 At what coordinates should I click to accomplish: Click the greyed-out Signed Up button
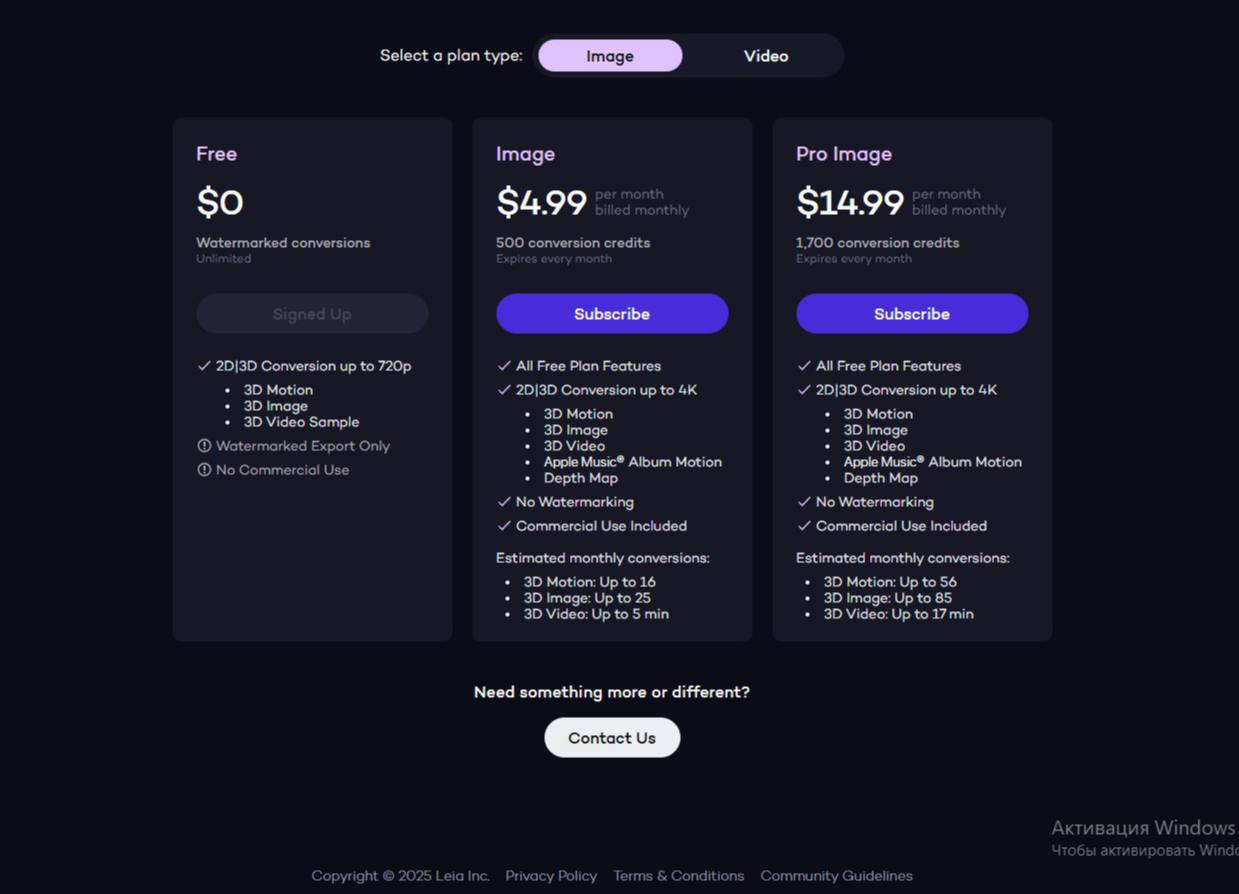312,314
